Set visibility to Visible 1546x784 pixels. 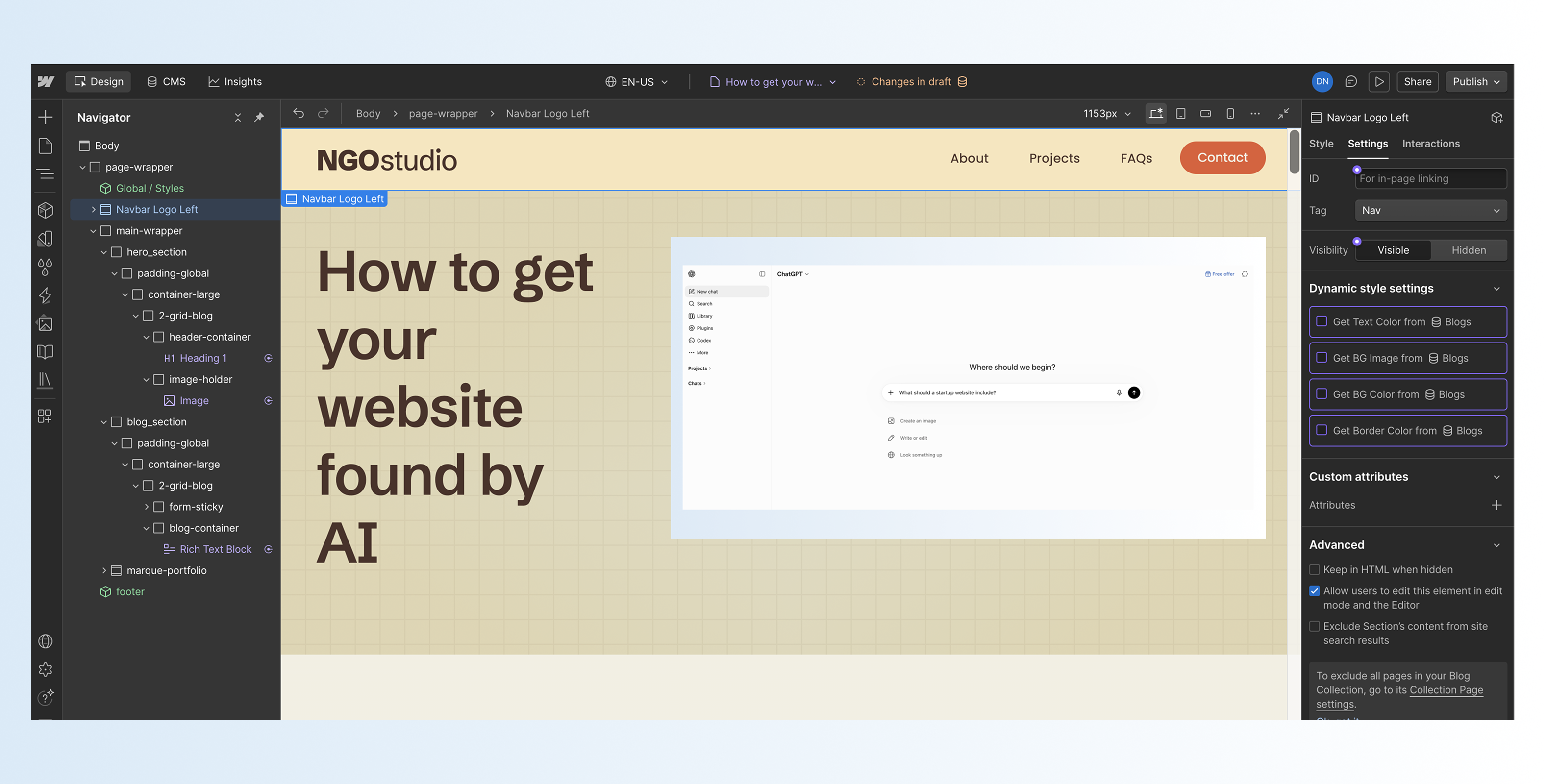[x=1393, y=250]
